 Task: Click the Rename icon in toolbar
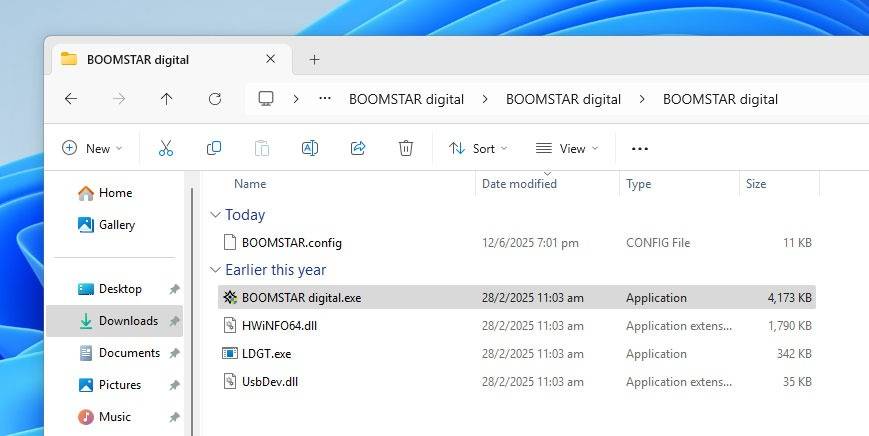pos(310,148)
